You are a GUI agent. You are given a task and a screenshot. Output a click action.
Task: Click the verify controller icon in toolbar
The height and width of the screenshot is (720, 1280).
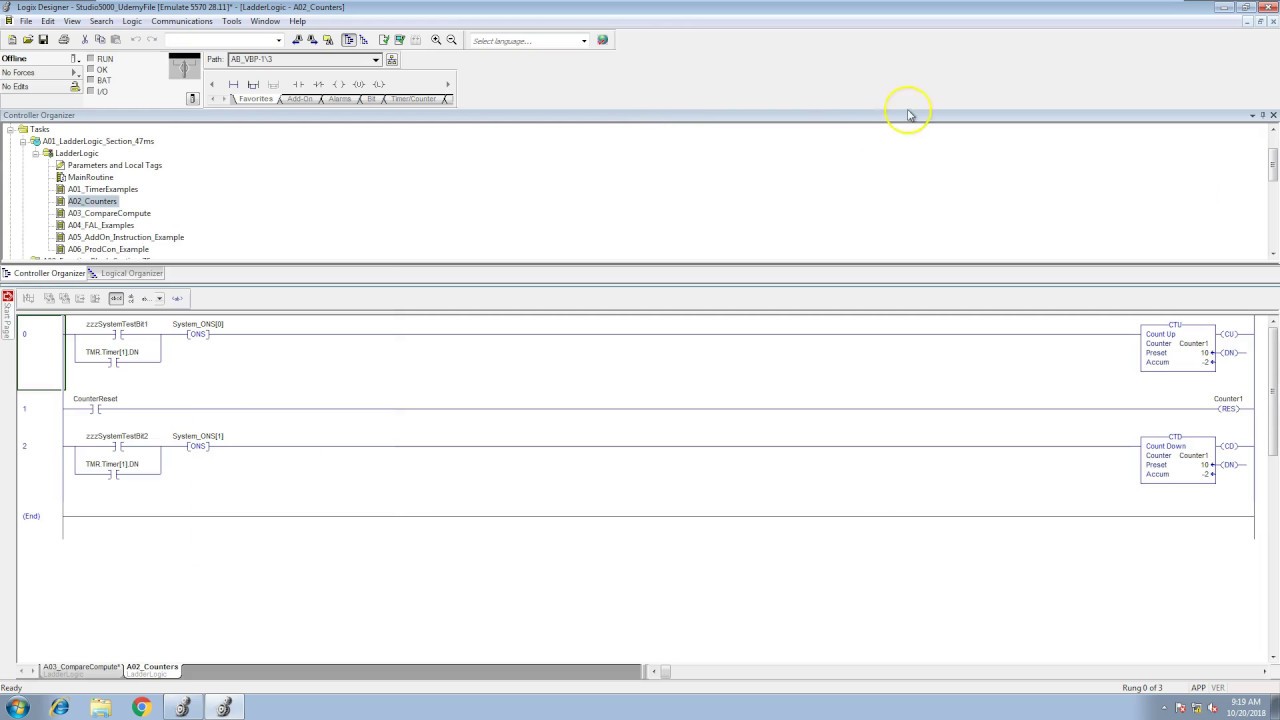(x=400, y=40)
